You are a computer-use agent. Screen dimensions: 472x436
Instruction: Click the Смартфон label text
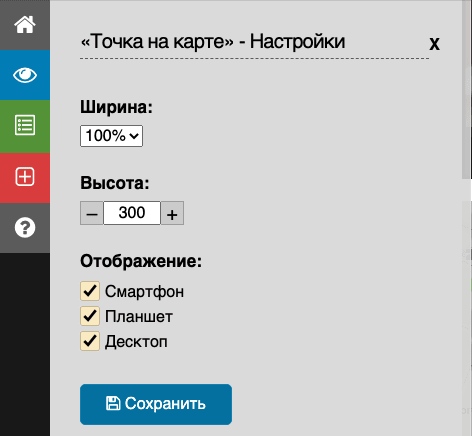pos(144,292)
